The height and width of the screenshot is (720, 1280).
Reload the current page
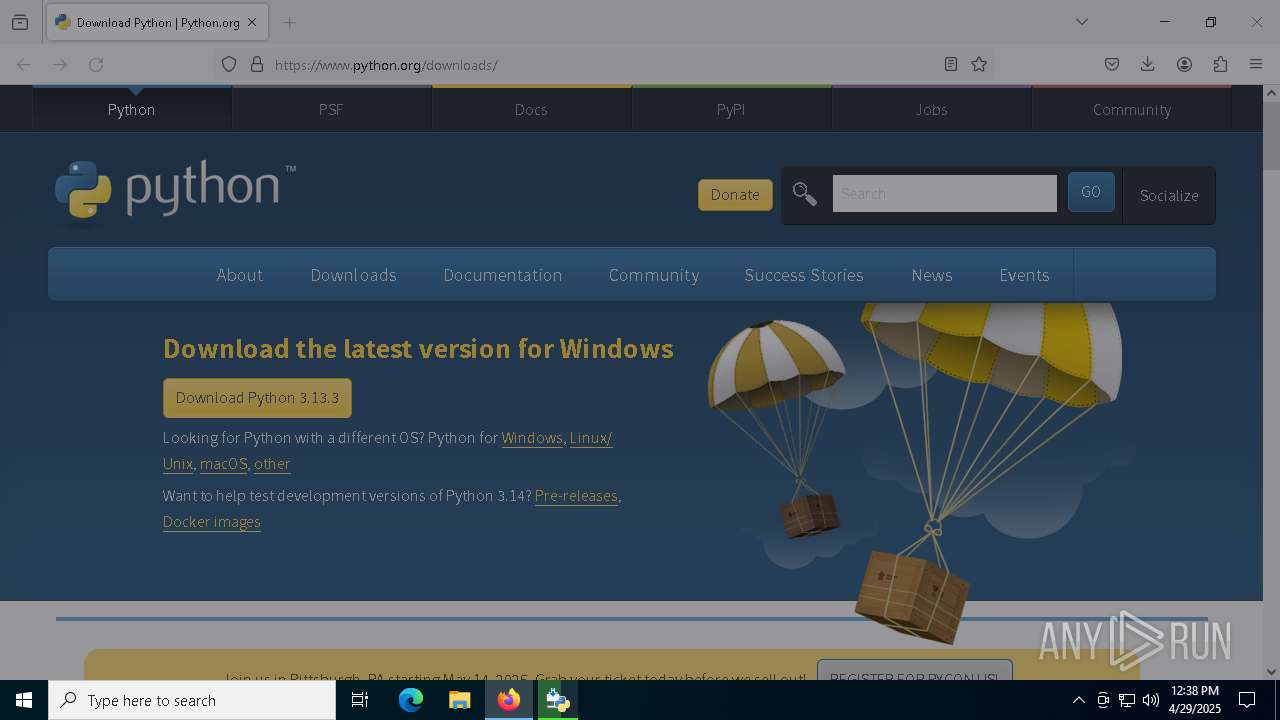coord(96,64)
